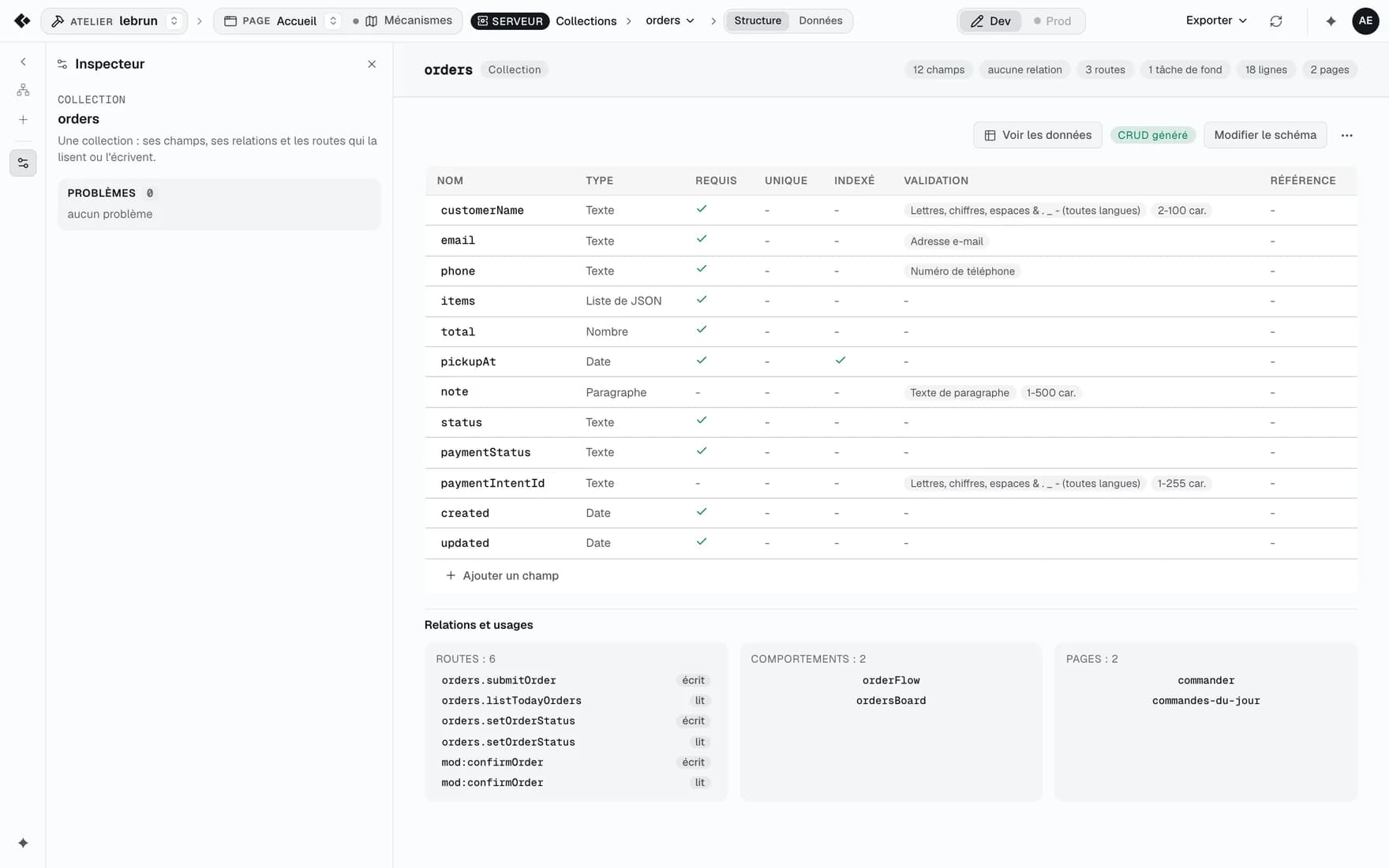Click Ajouter un champ
The width and height of the screenshot is (1389, 868).
tap(502, 576)
